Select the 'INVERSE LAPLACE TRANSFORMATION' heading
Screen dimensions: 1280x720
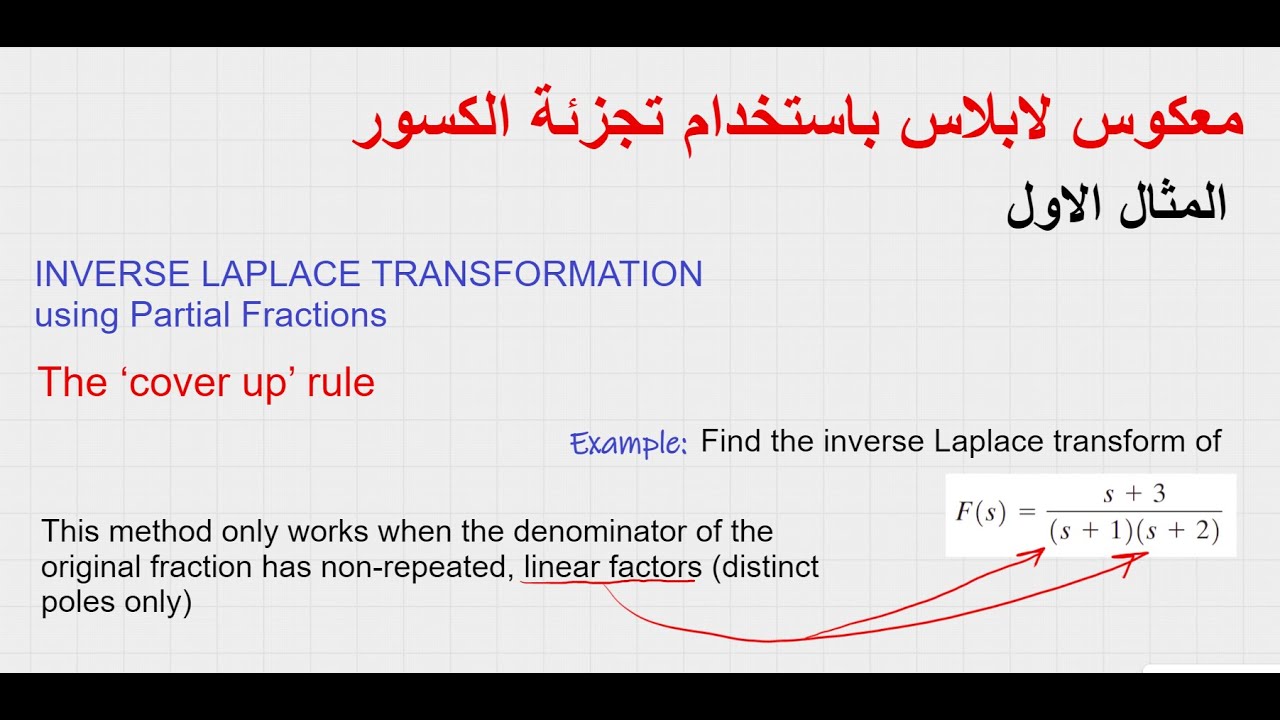coord(369,274)
